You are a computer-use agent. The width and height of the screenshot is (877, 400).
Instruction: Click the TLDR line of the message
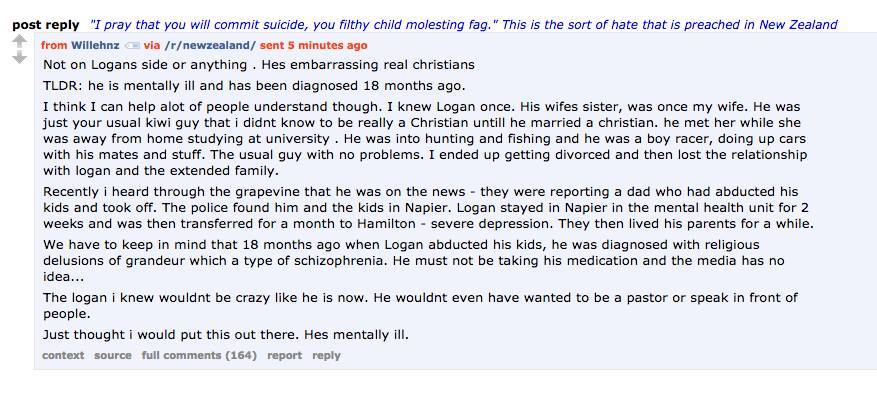pyautogui.click(x=254, y=86)
